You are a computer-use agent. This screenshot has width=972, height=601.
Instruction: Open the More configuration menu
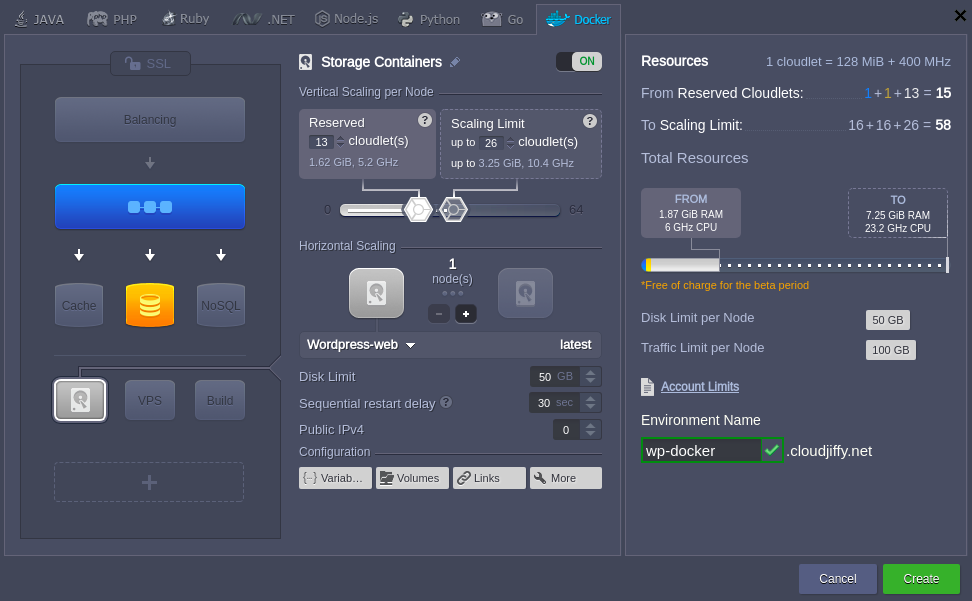click(565, 478)
